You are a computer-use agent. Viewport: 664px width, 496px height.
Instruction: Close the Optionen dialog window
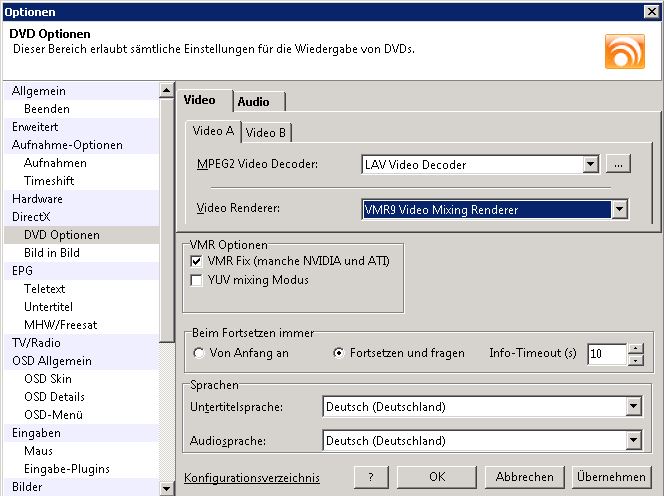[x=653, y=11]
